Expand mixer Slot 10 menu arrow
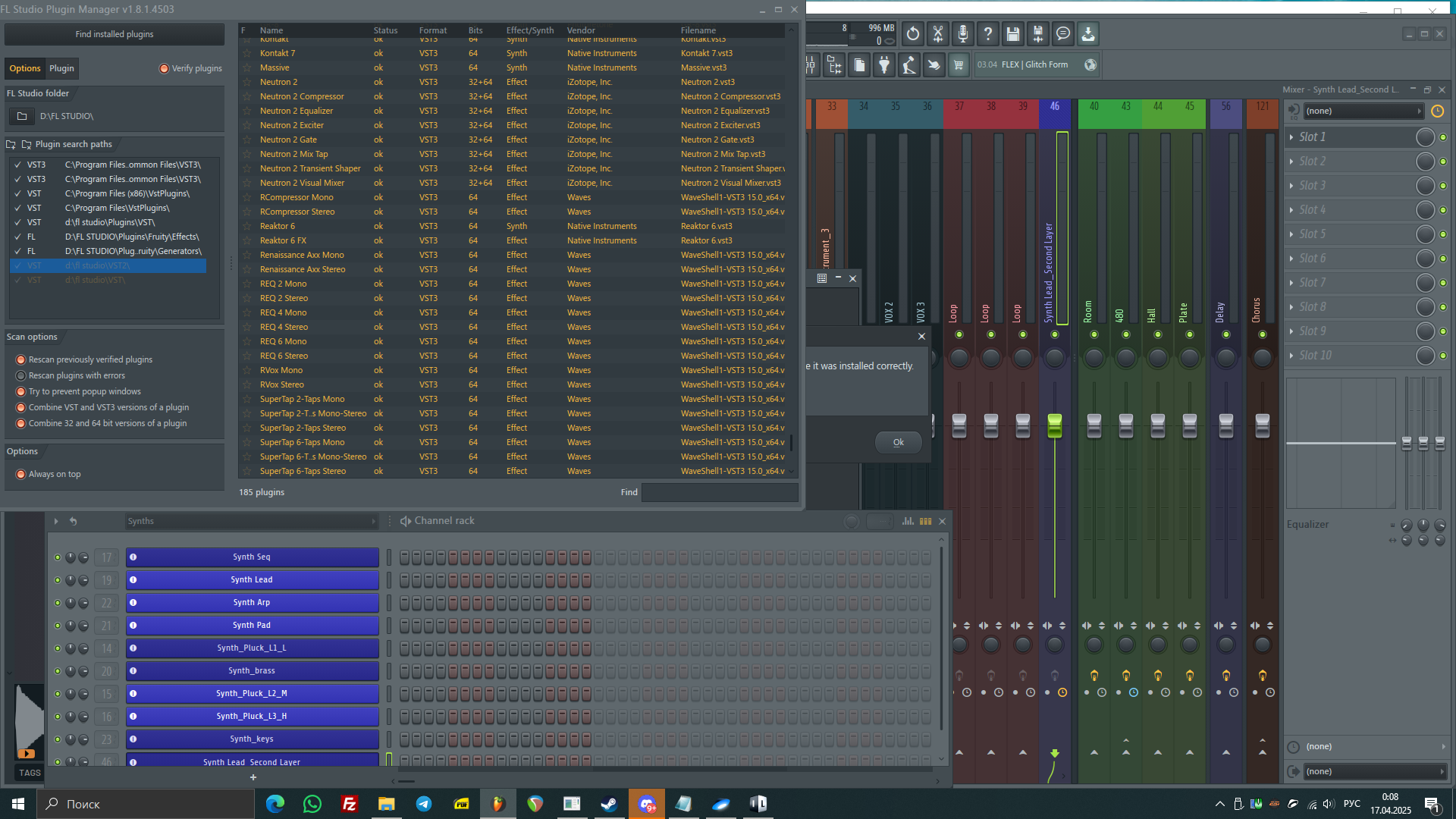This screenshot has height=819, width=1456. point(1291,356)
